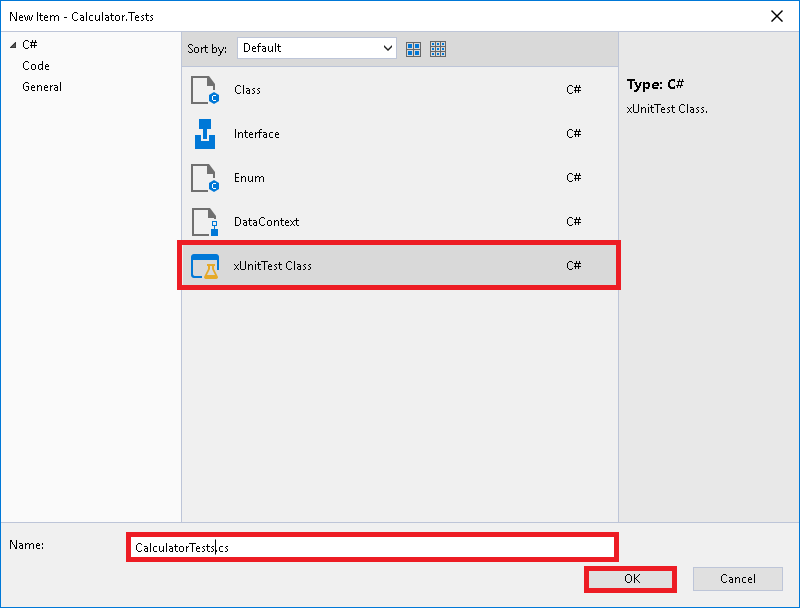
Task: Select the Class item label
Action: [247, 90]
